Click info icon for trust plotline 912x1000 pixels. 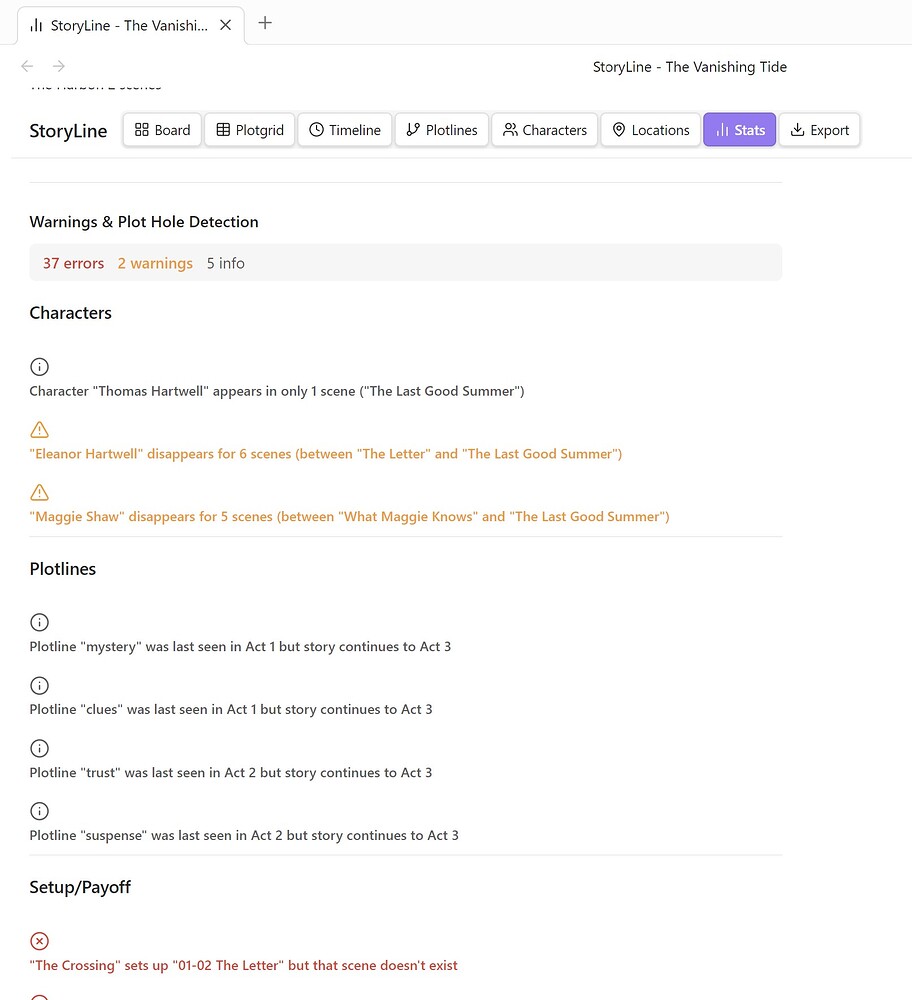coord(40,748)
